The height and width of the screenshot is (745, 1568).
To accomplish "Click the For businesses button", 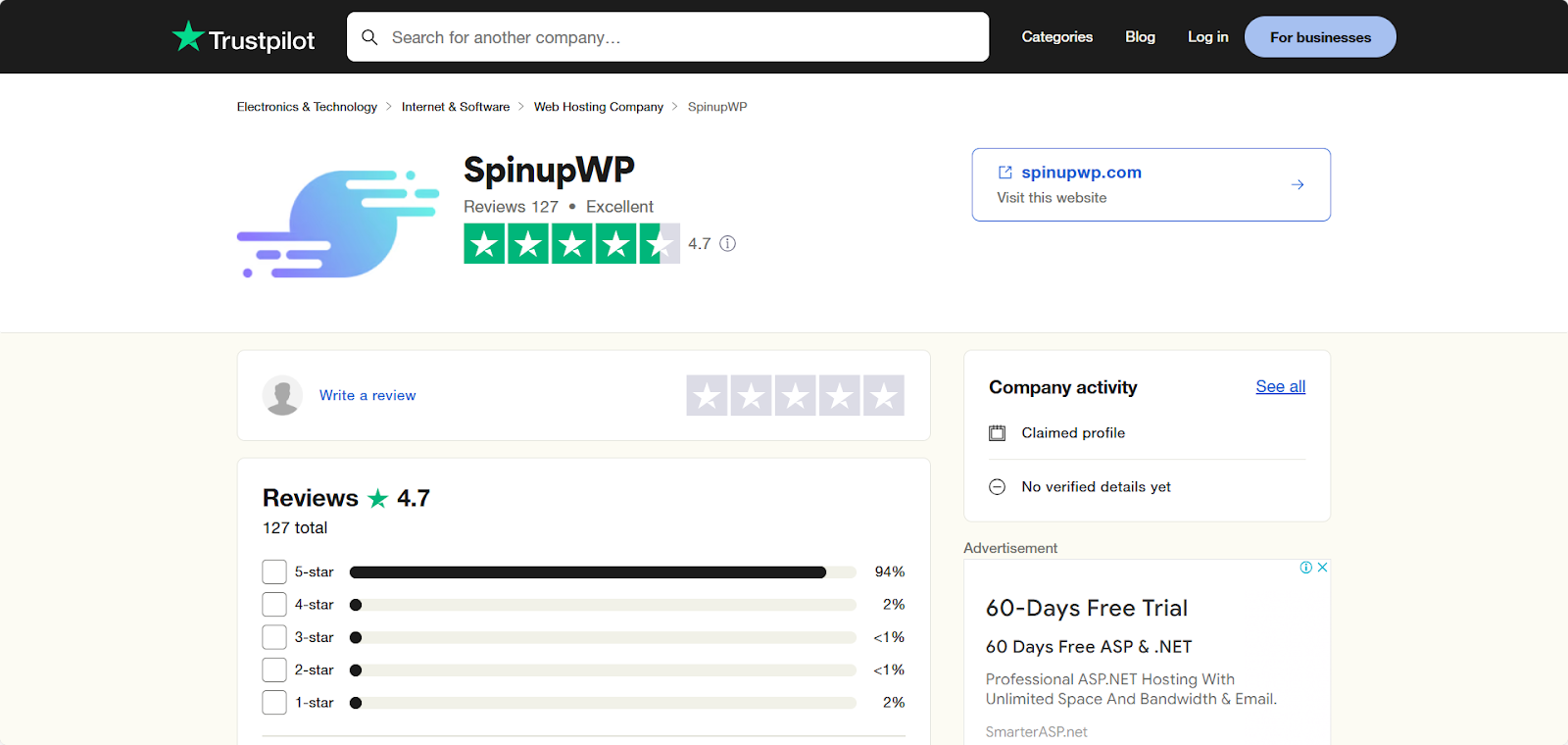I will [1319, 36].
